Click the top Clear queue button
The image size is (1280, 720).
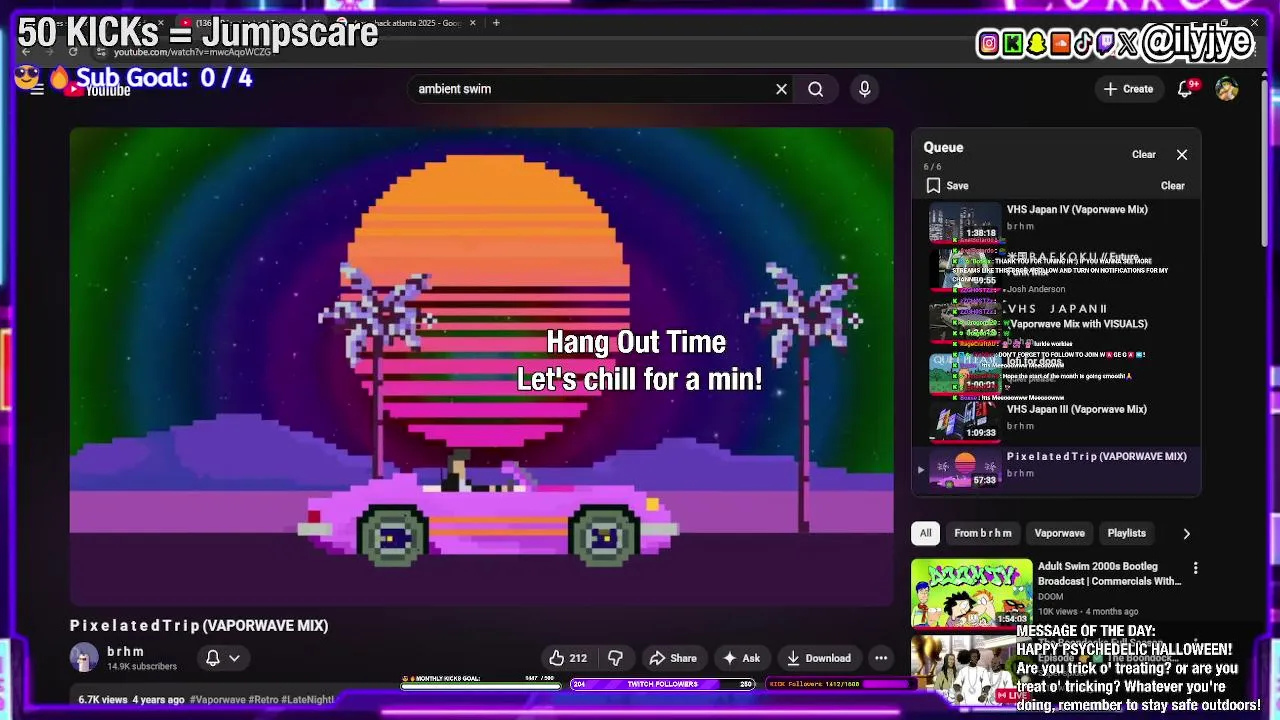point(1144,155)
